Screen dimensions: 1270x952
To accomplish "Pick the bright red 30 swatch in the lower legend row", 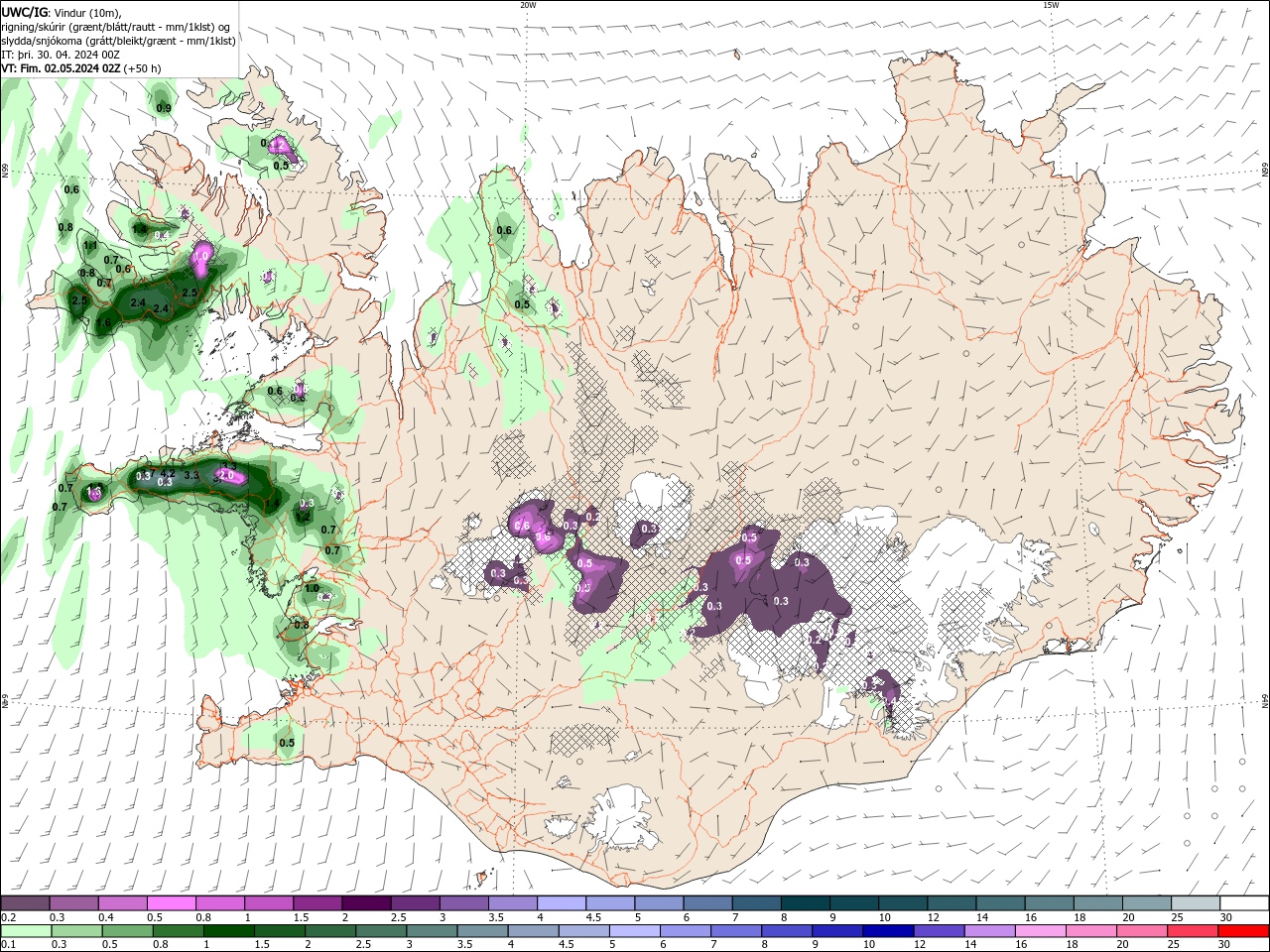I will (x=1244, y=931).
